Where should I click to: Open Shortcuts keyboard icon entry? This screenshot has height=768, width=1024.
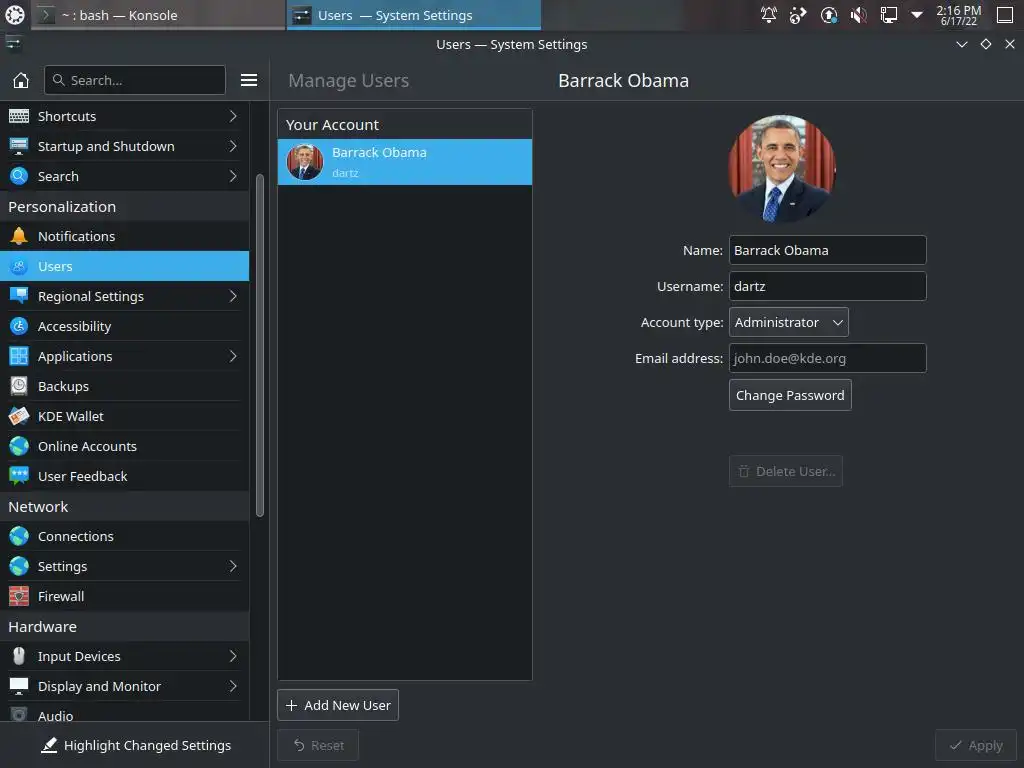click(19, 116)
